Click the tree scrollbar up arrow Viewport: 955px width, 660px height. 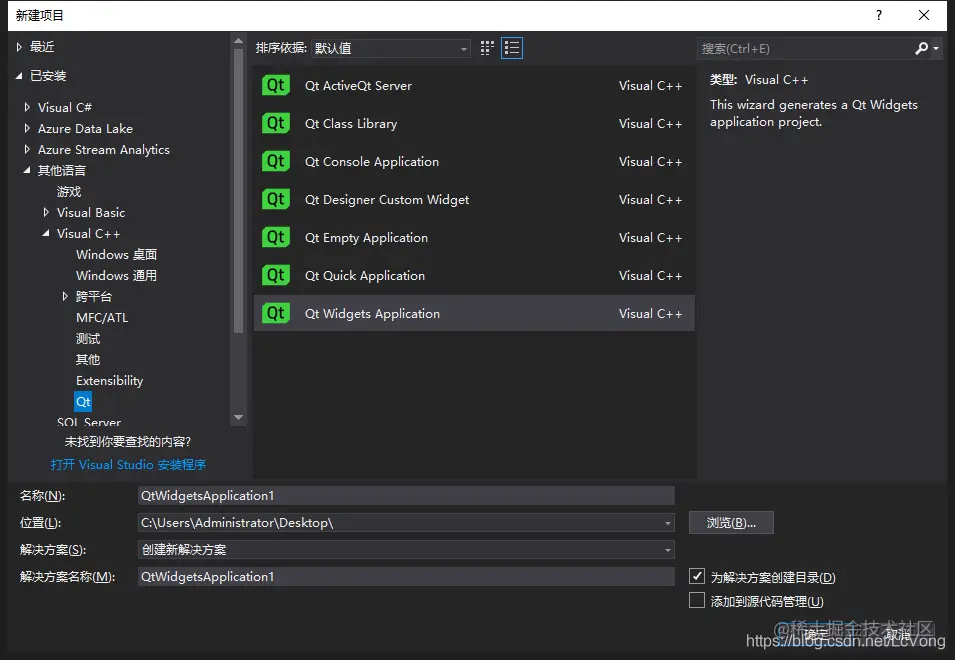click(239, 41)
